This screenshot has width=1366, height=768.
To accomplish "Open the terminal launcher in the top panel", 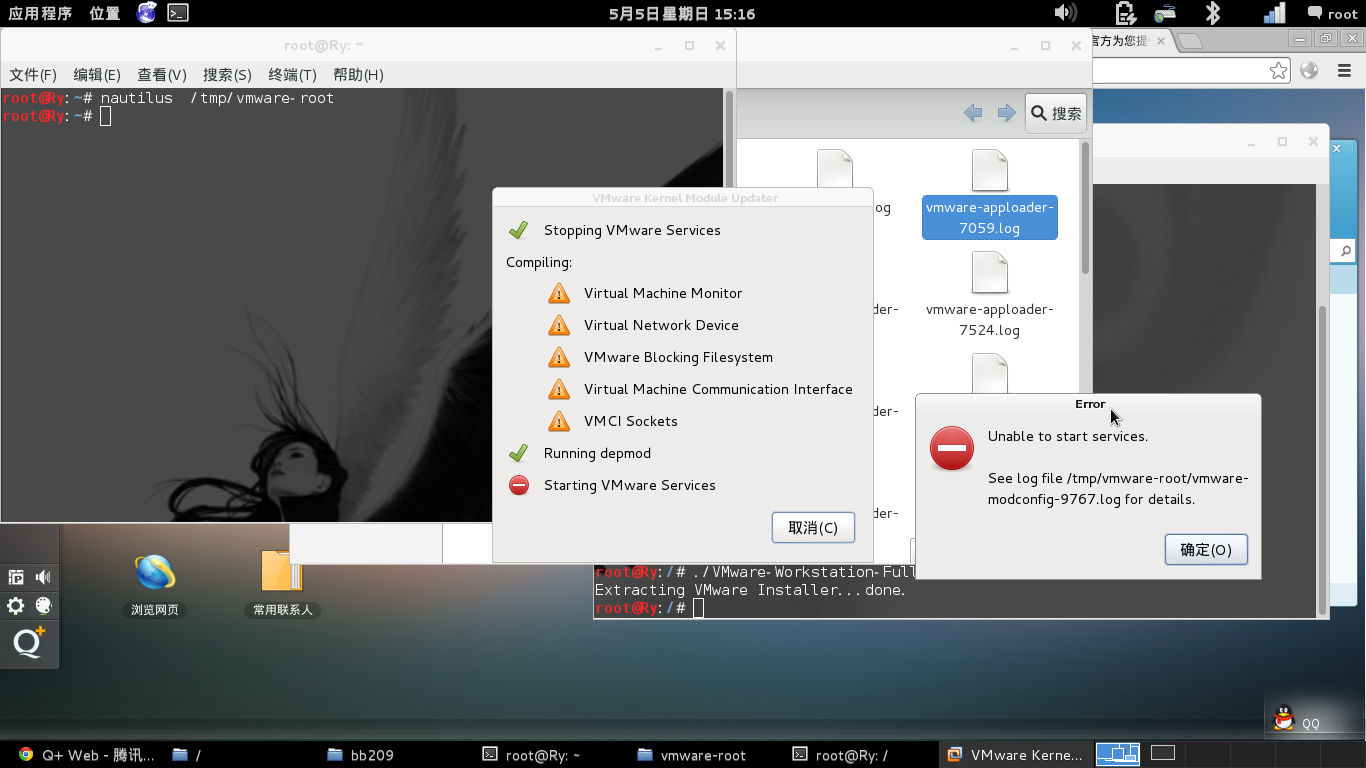I will 177,13.
